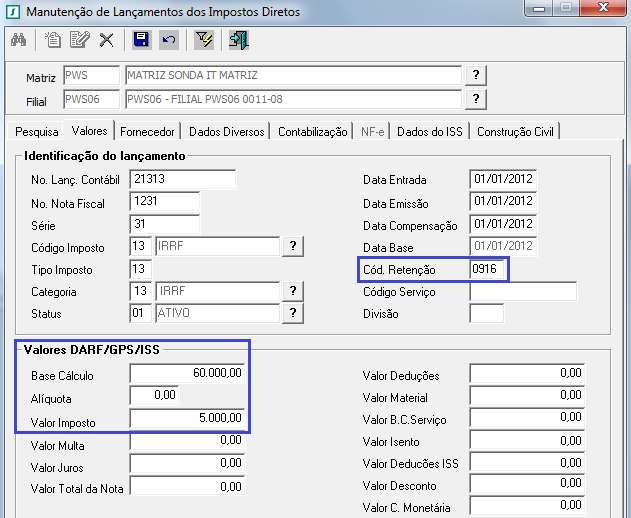This screenshot has height=518, width=631.
Task: Switch to the Pesquisa tab
Action: 37,132
